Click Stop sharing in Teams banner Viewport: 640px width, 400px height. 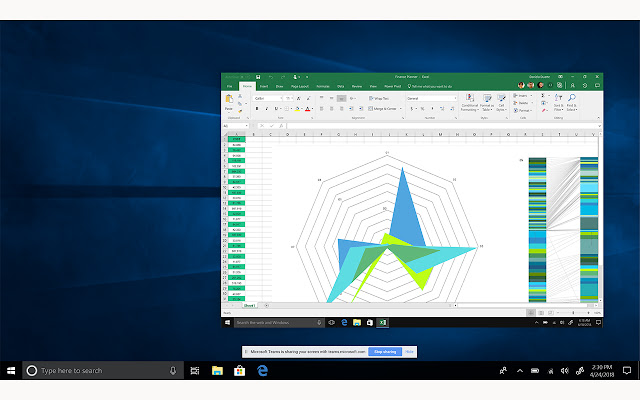click(385, 351)
